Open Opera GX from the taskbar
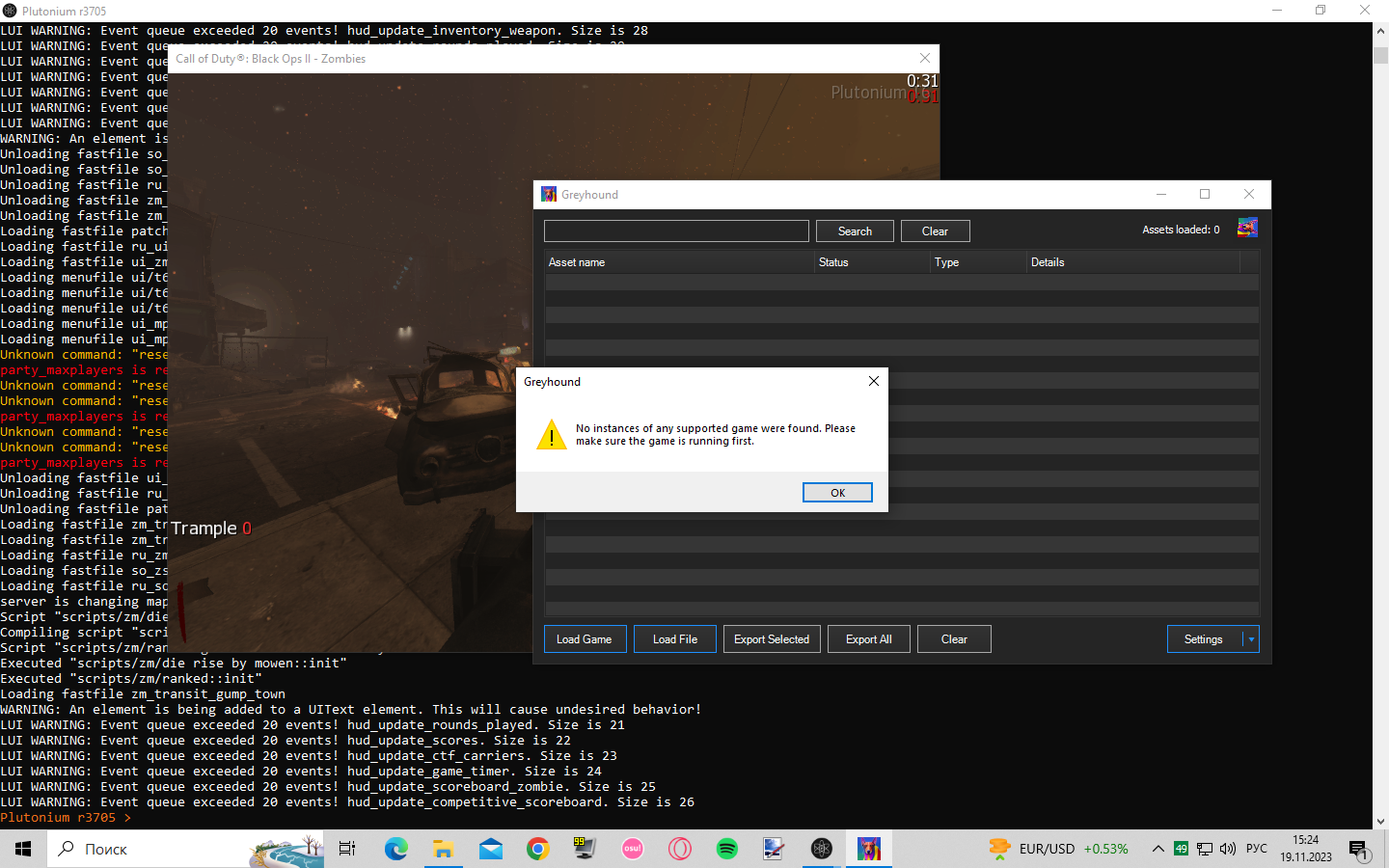Image resolution: width=1389 pixels, height=868 pixels. point(679,849)
